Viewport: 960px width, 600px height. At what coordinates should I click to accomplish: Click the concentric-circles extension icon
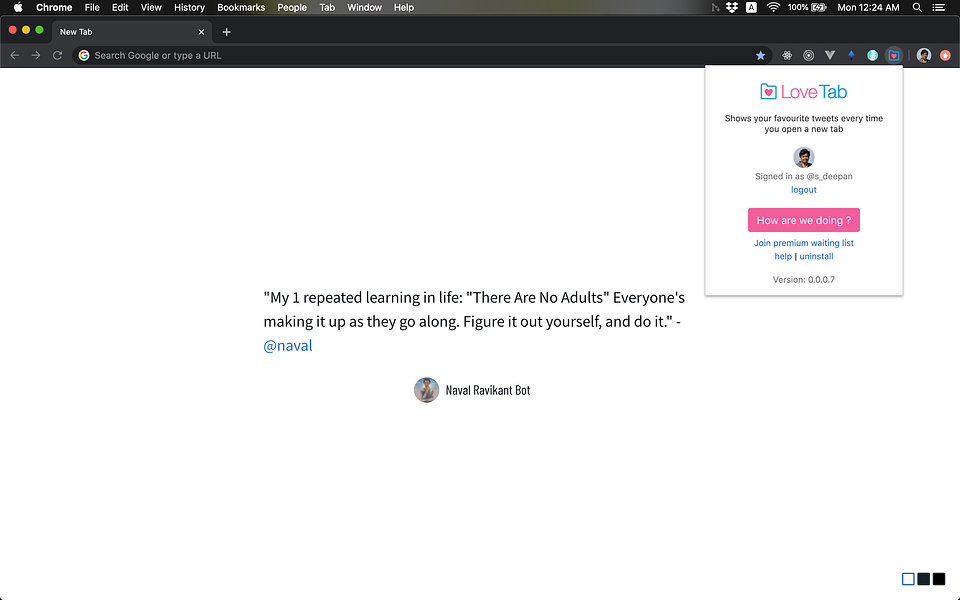[809, 56]
